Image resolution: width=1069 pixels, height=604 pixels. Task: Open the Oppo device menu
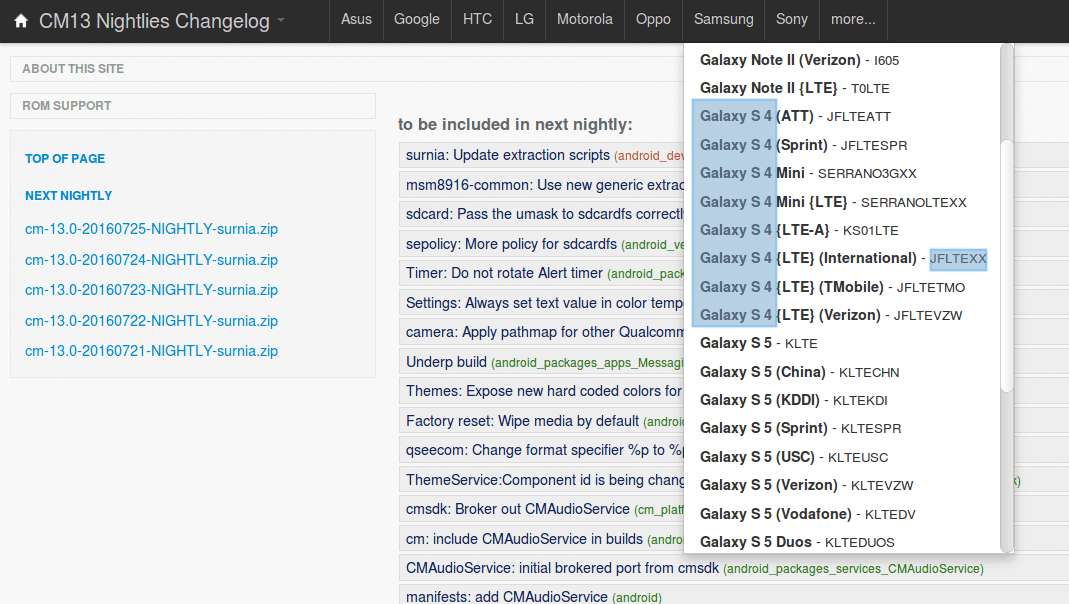point(653,20)
